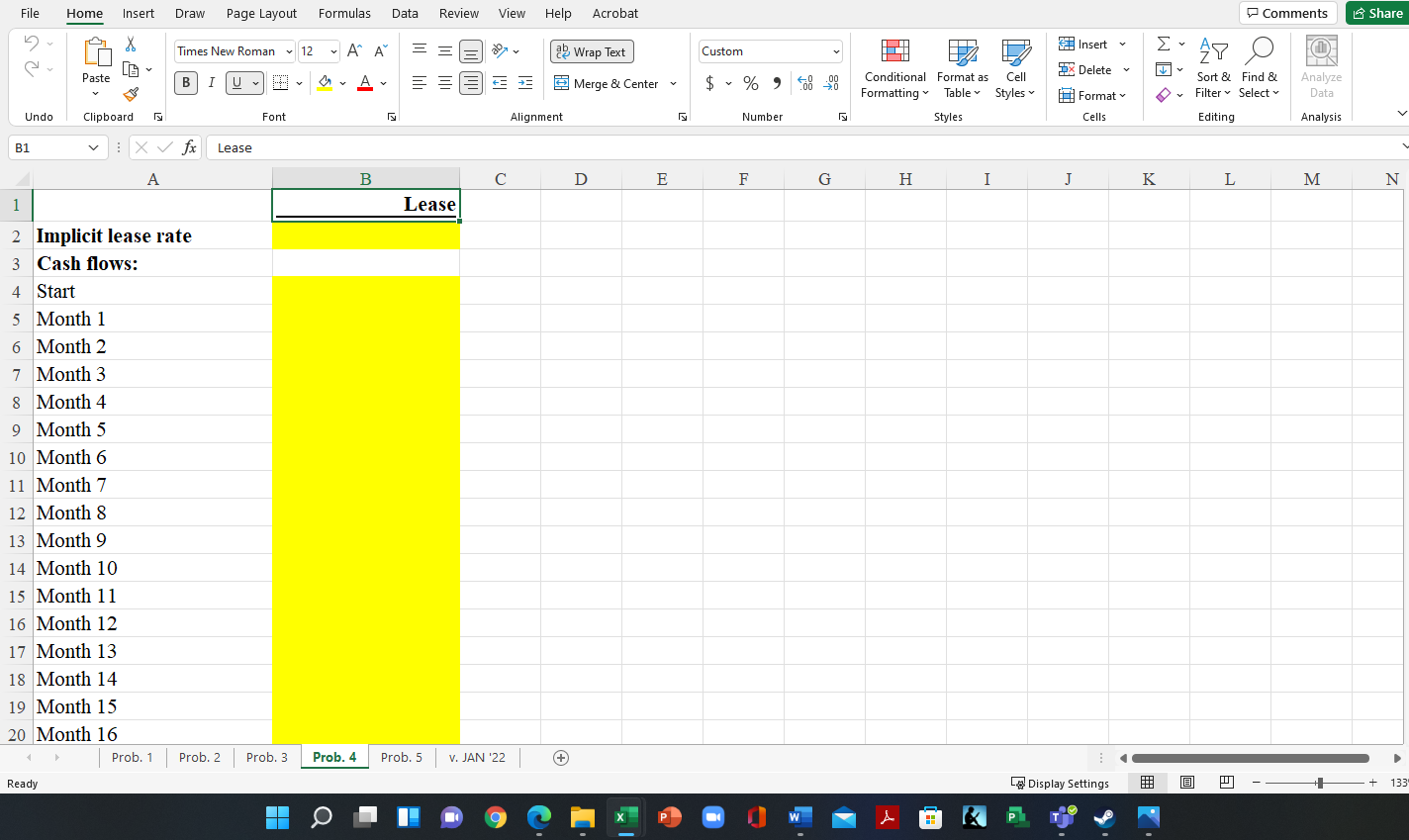Click the Fill down arrow icon

(x=1164, y=69)
